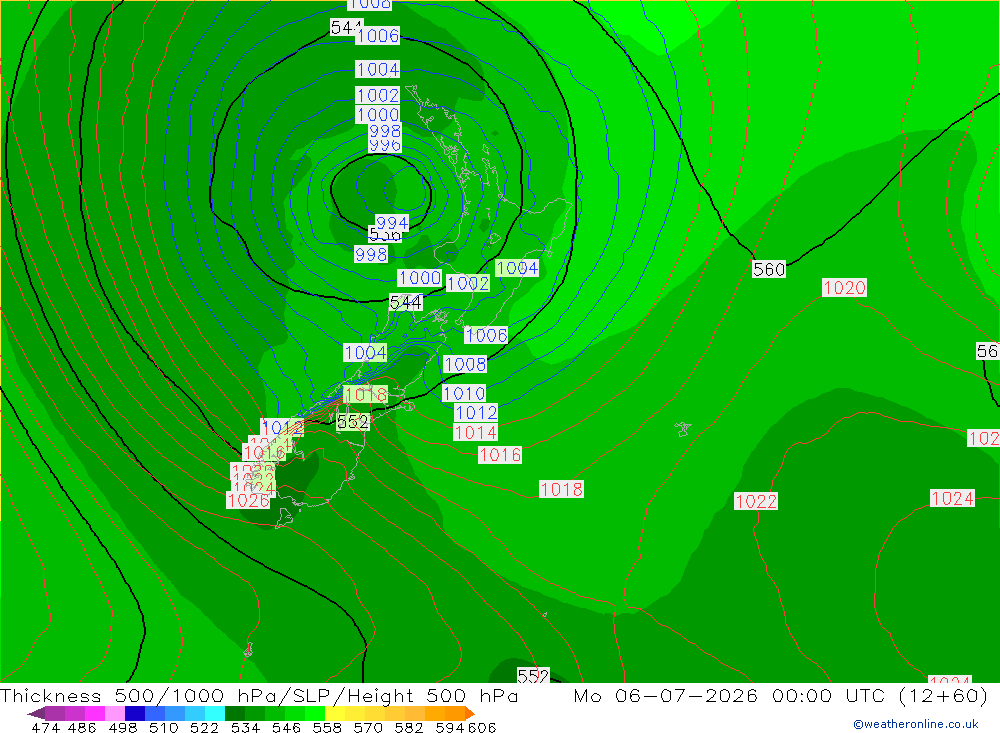
Task: Click the 552 label at the bottom edge
Action: [x=533, y=676]
